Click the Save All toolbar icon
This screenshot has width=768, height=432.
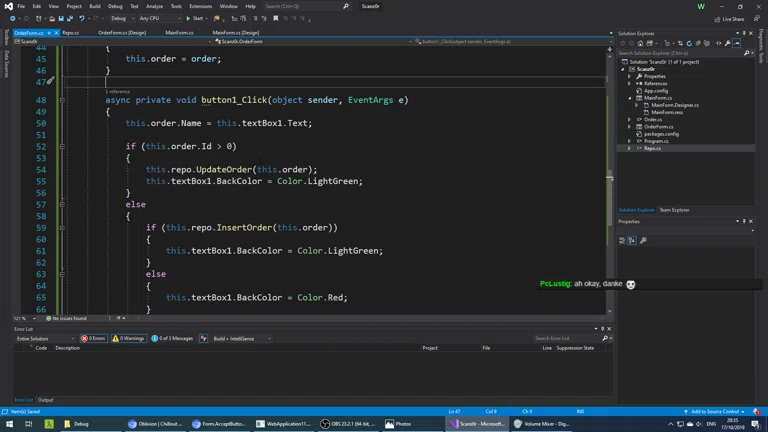point(68,18)
